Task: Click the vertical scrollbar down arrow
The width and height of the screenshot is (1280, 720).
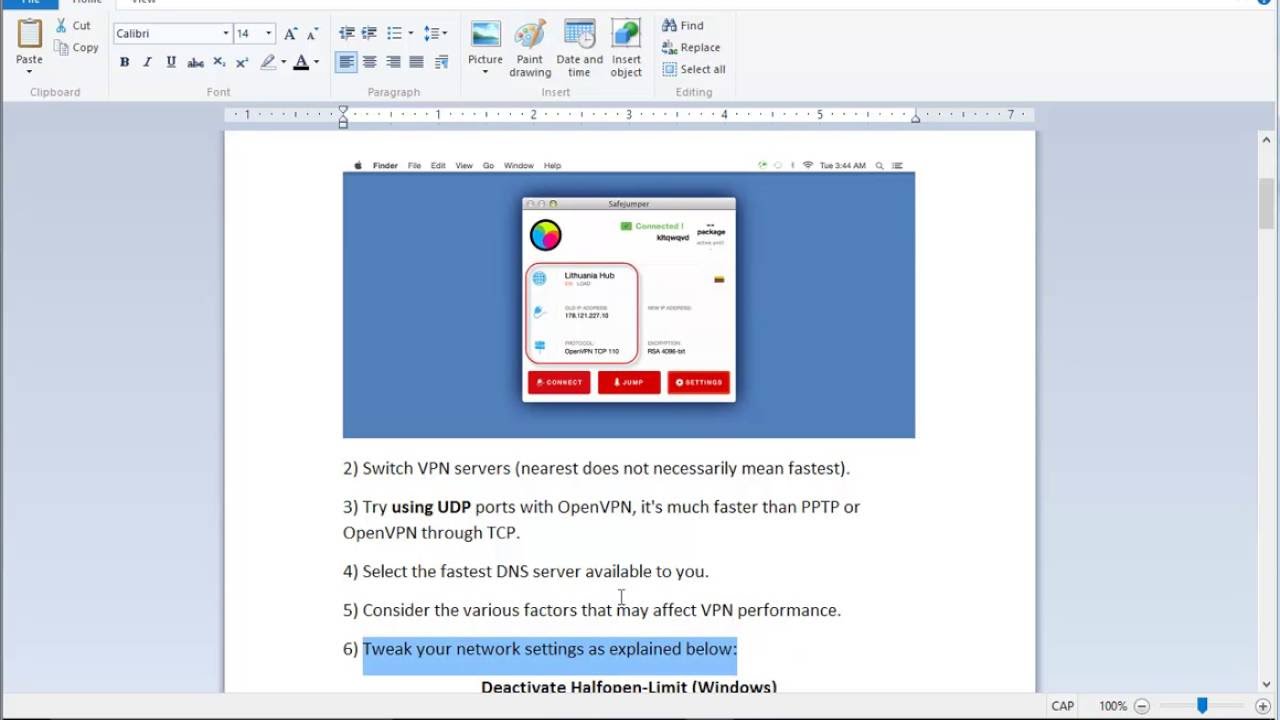Action: point(1267,685)
